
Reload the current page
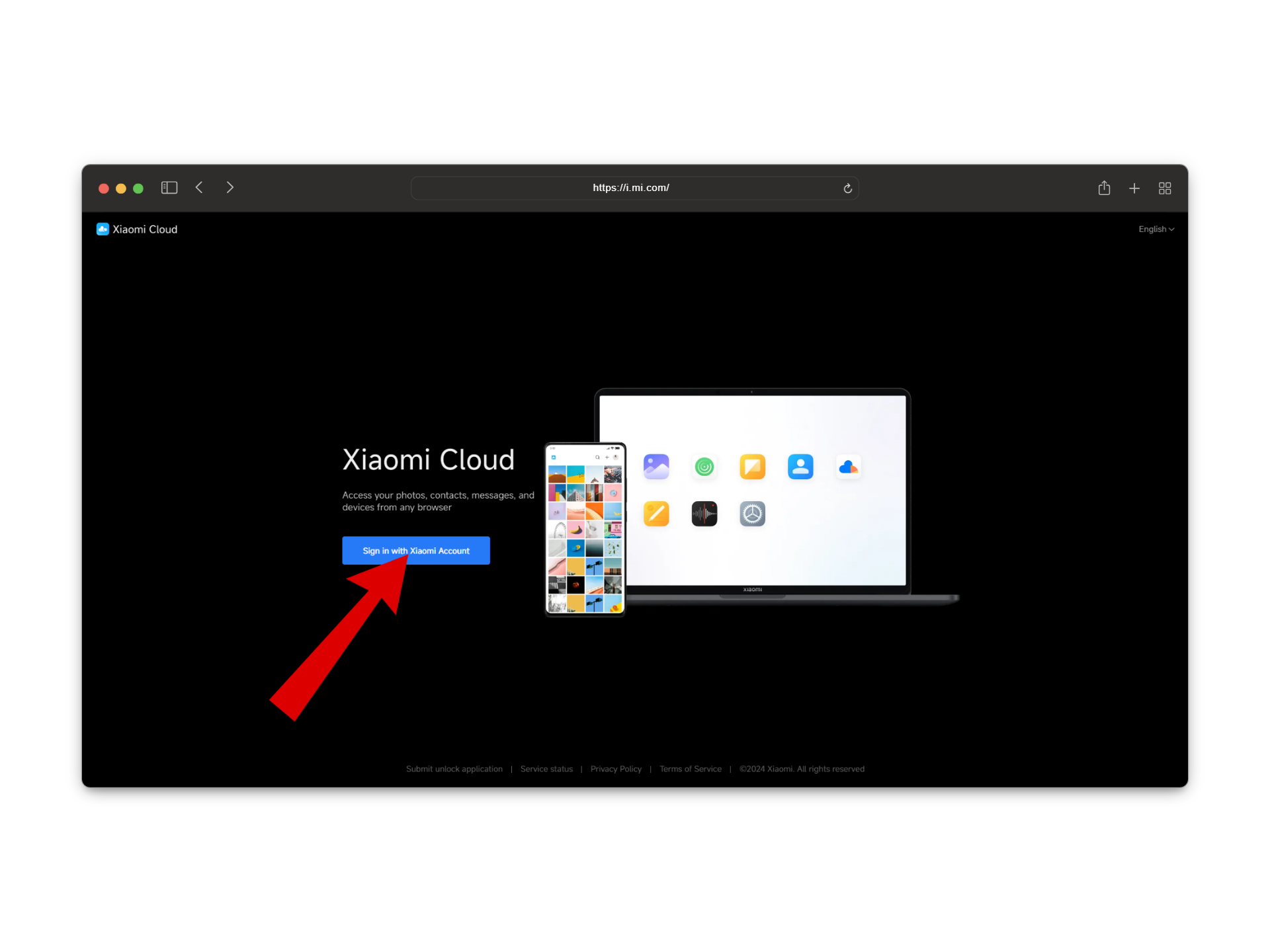click(x=847, y=188)
